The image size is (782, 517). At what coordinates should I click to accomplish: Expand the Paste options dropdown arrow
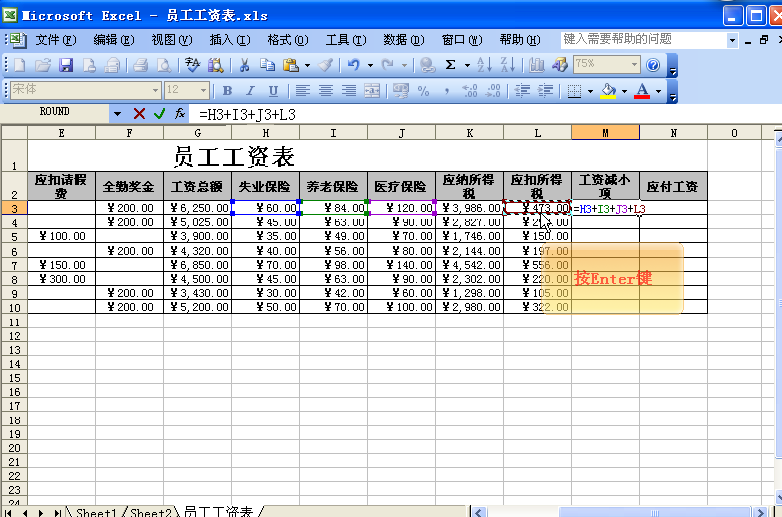(307, 65)
